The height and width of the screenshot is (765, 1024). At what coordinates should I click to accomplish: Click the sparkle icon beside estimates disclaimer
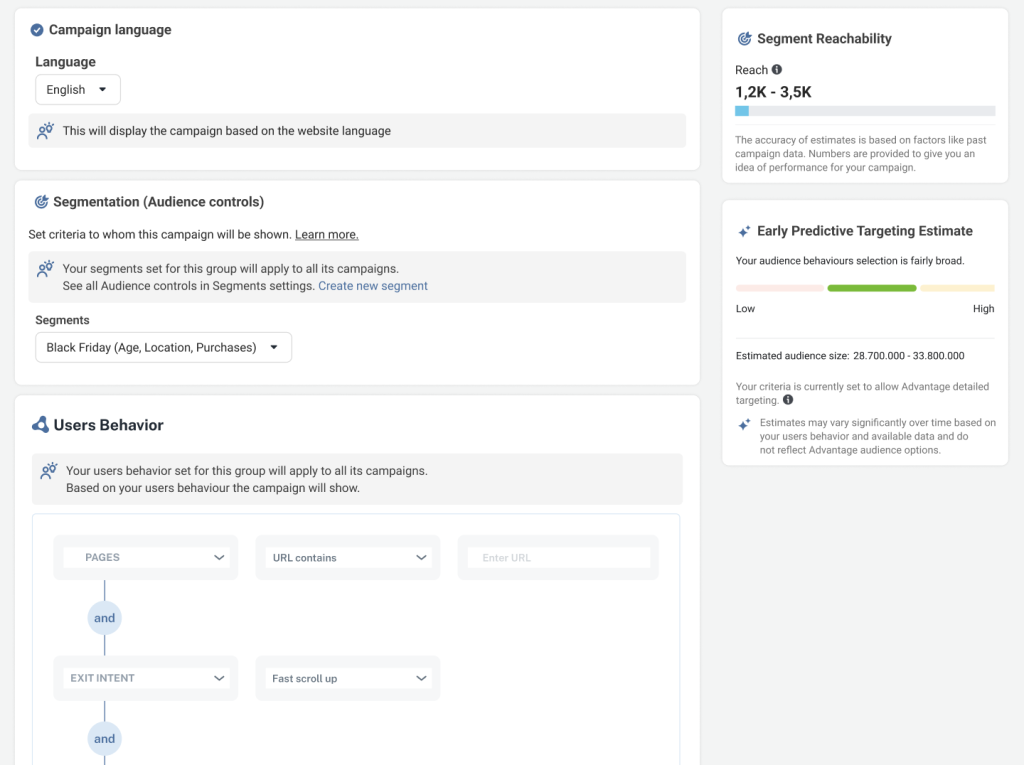(x=744, y=424)
